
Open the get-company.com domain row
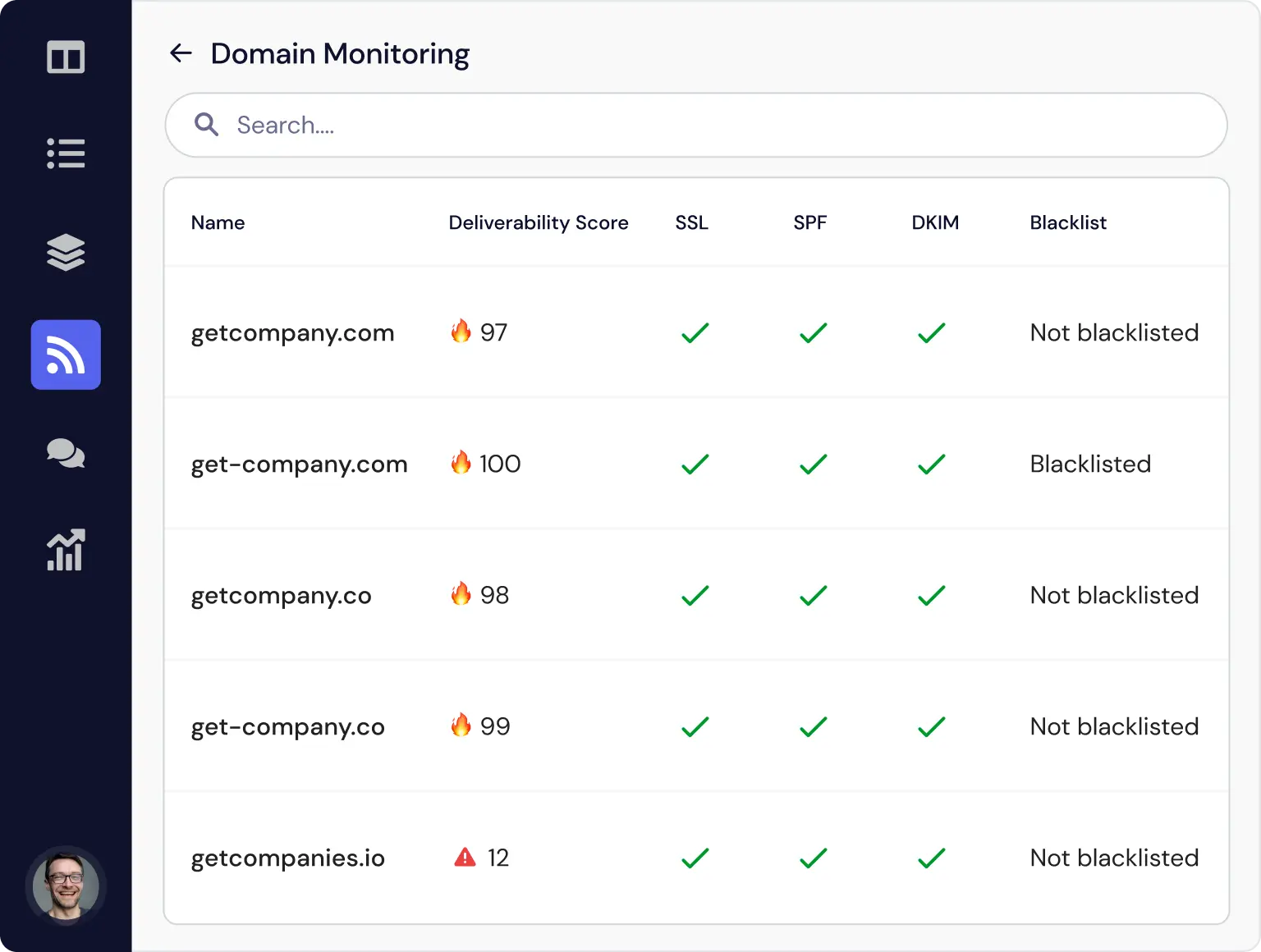pos(696,464)
